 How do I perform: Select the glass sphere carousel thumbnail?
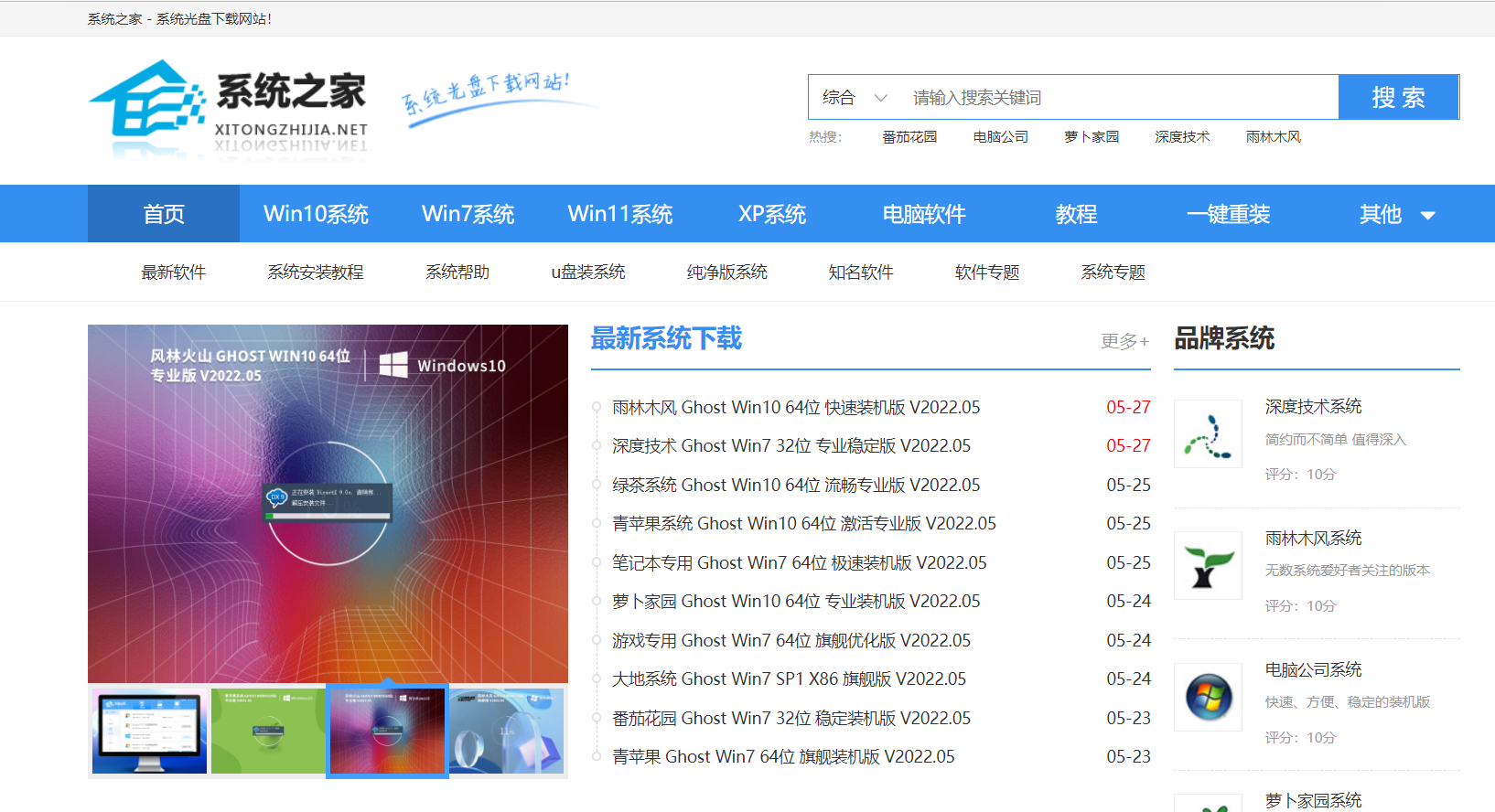507,731
